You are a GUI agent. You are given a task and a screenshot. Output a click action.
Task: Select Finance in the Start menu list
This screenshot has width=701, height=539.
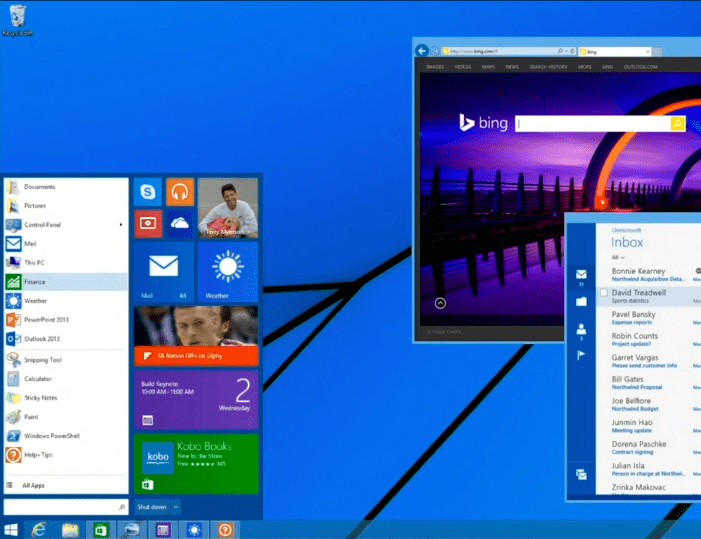point(66,282)
